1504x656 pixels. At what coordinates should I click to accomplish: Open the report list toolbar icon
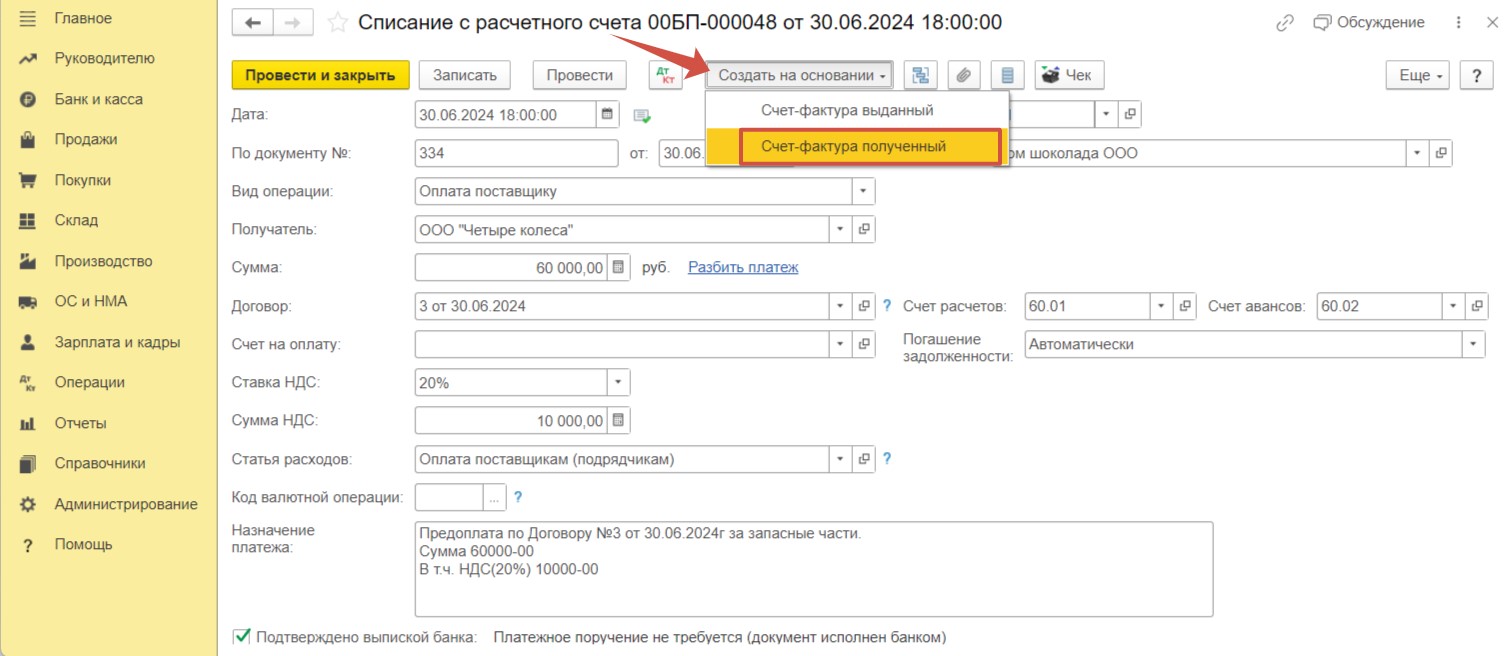[x=1007, y=75]
